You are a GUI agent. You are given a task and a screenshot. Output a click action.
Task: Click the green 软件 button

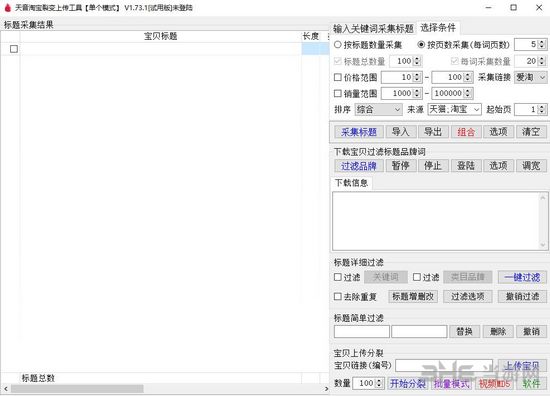coord(531,383)
